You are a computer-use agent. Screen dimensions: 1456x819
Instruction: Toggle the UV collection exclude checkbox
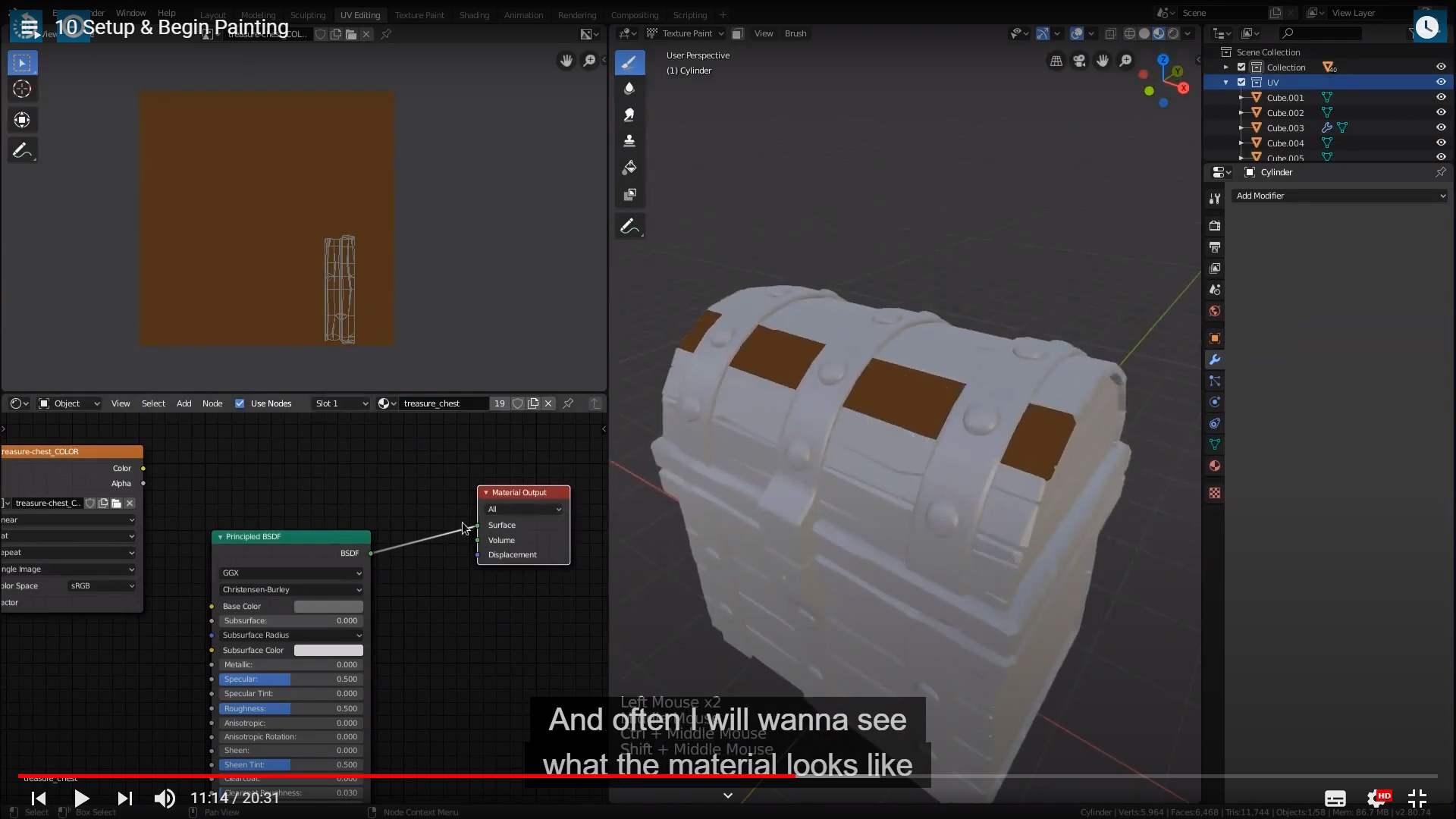click(x=1241, y=82)
